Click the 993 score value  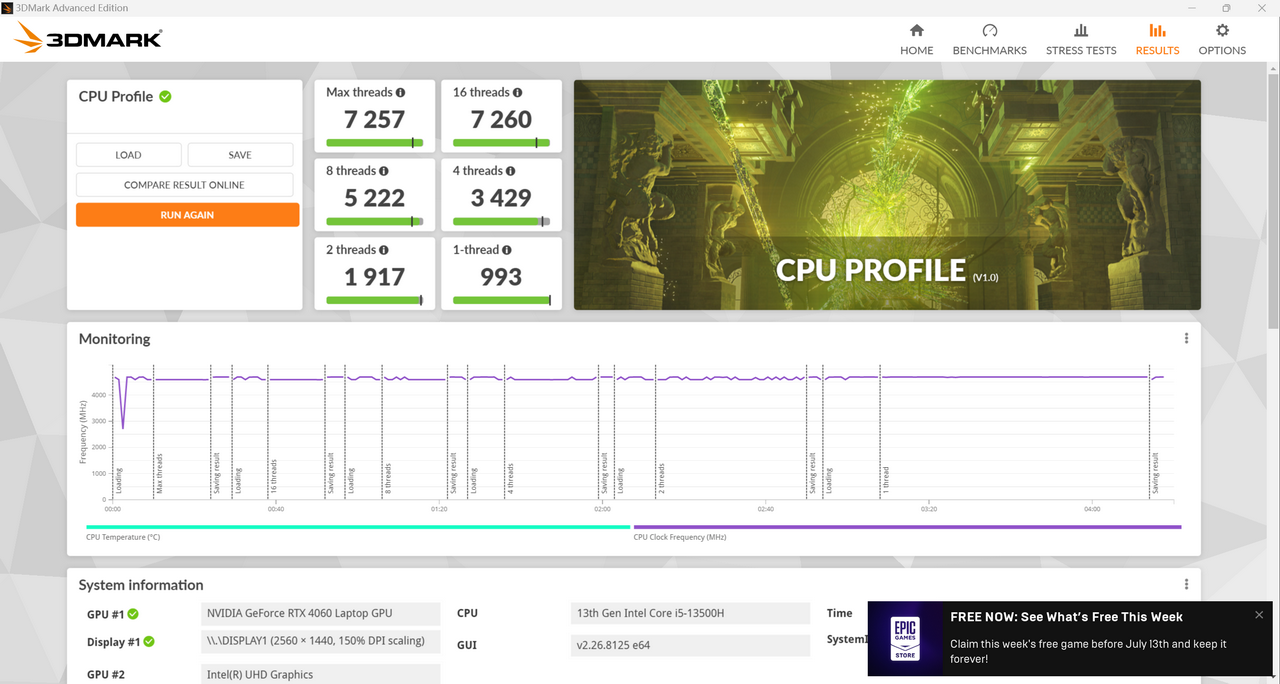point(501,277)
